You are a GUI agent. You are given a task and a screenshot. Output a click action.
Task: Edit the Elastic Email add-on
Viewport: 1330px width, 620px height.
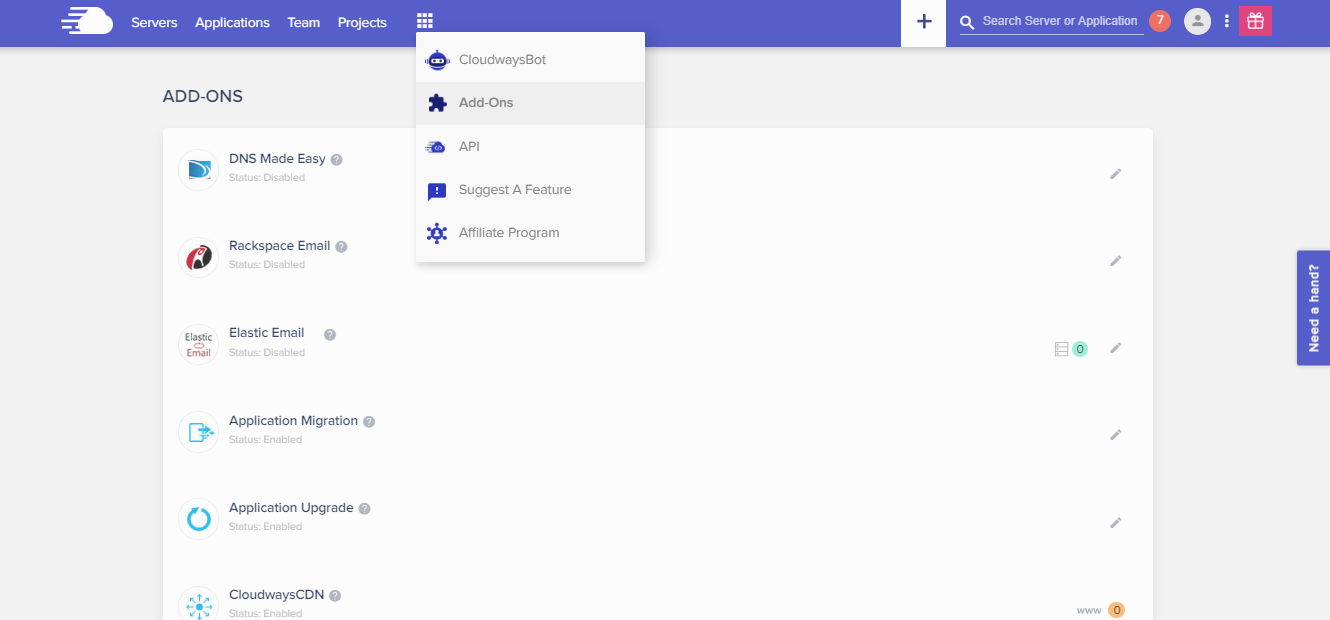click(x=1116, y=348)
